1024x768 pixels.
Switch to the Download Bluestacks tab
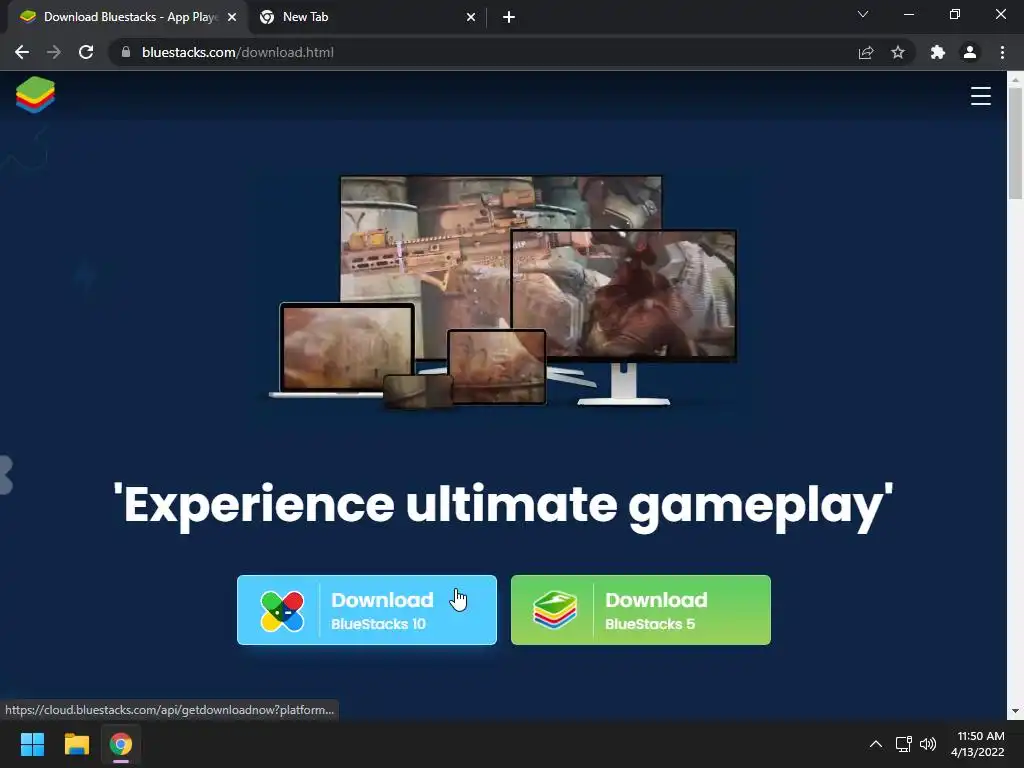coord(128,17)
